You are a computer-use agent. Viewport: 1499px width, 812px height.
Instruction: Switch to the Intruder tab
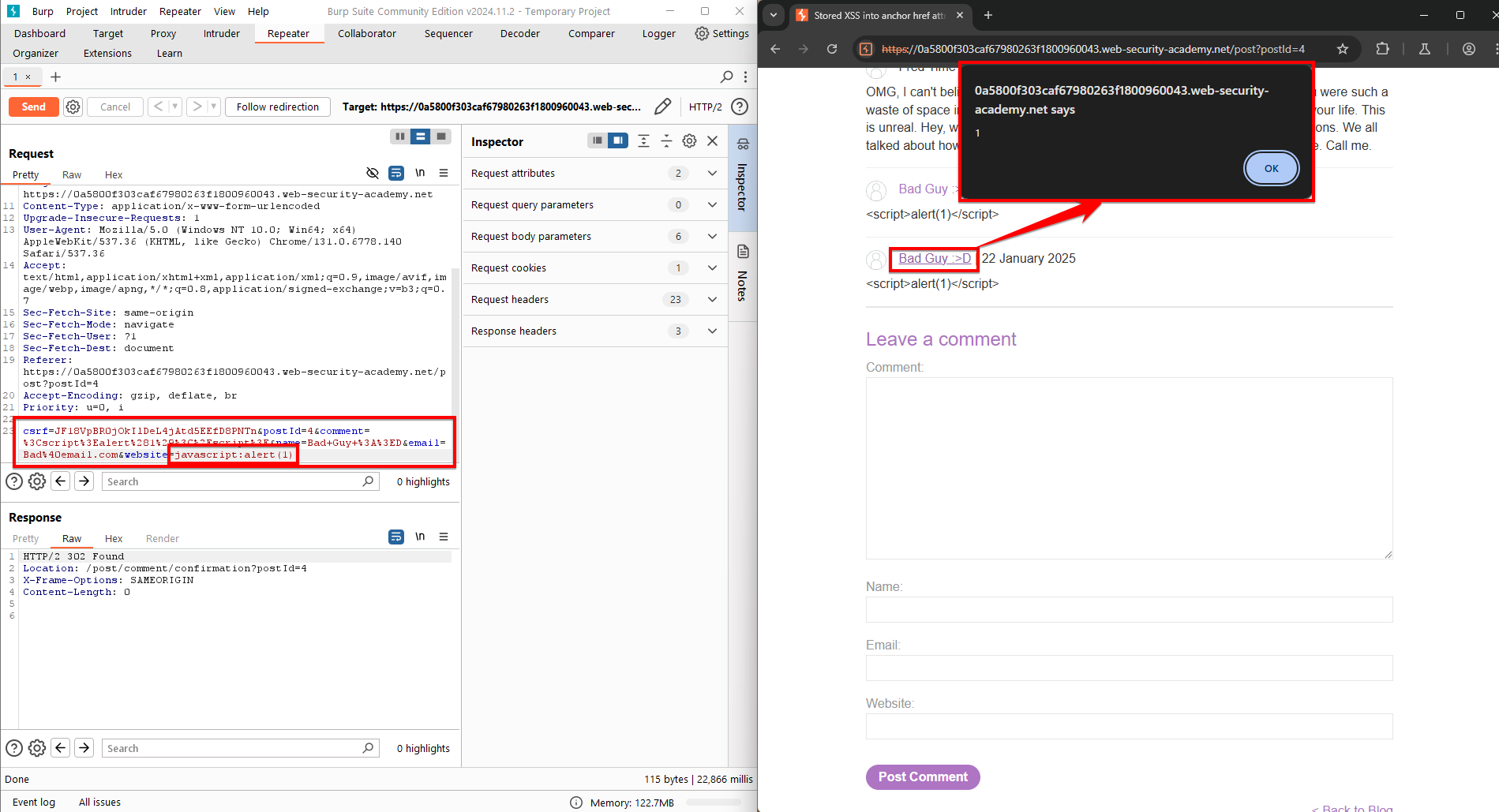pos(222,33)
